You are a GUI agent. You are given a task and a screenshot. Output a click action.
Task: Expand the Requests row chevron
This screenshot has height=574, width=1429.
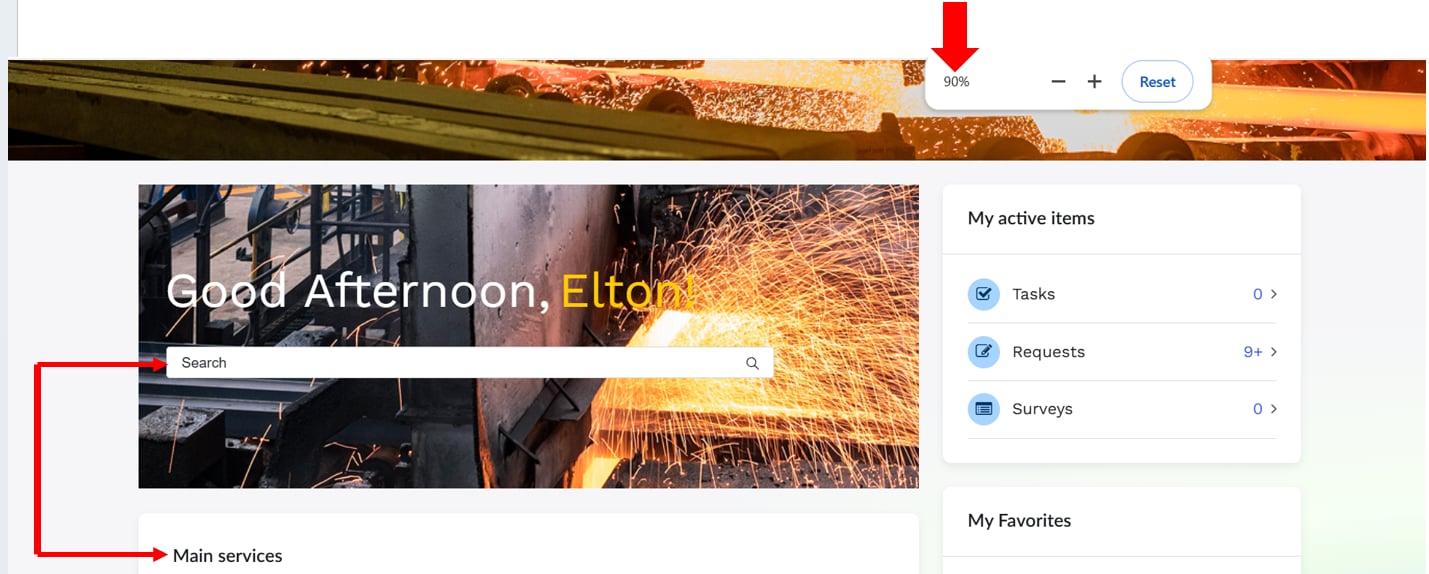(x=1273, y=352)
